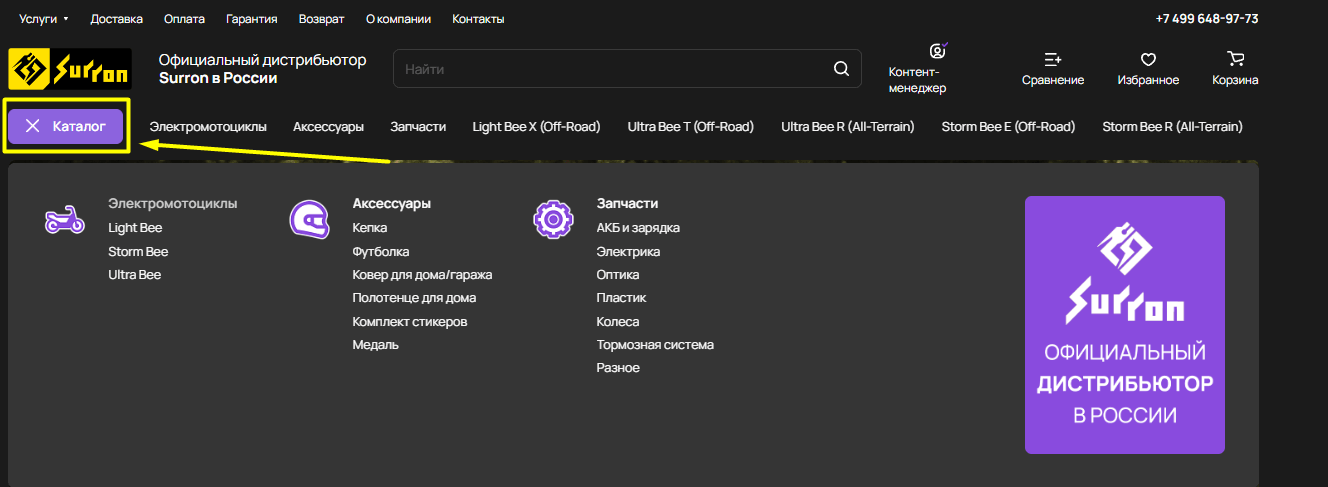Image resolution: width=1328 pixels, height=487 pixels.
Task: Click the purple Surron distributor banner
Action: coord(1124,324)
